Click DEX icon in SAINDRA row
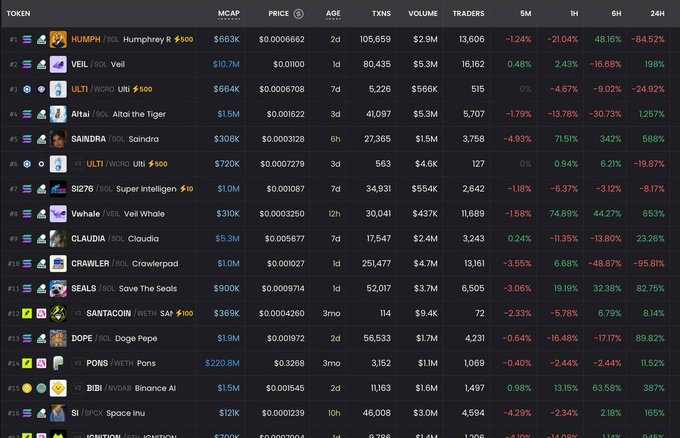The width and height of the screenshot is (680, 438). pos(41,139)
